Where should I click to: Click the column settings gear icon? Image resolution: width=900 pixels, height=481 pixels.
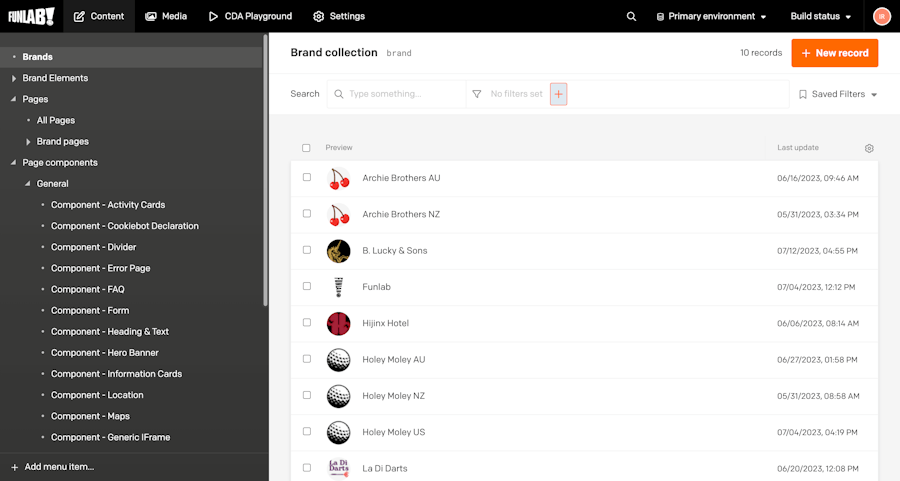click(869, 148)
